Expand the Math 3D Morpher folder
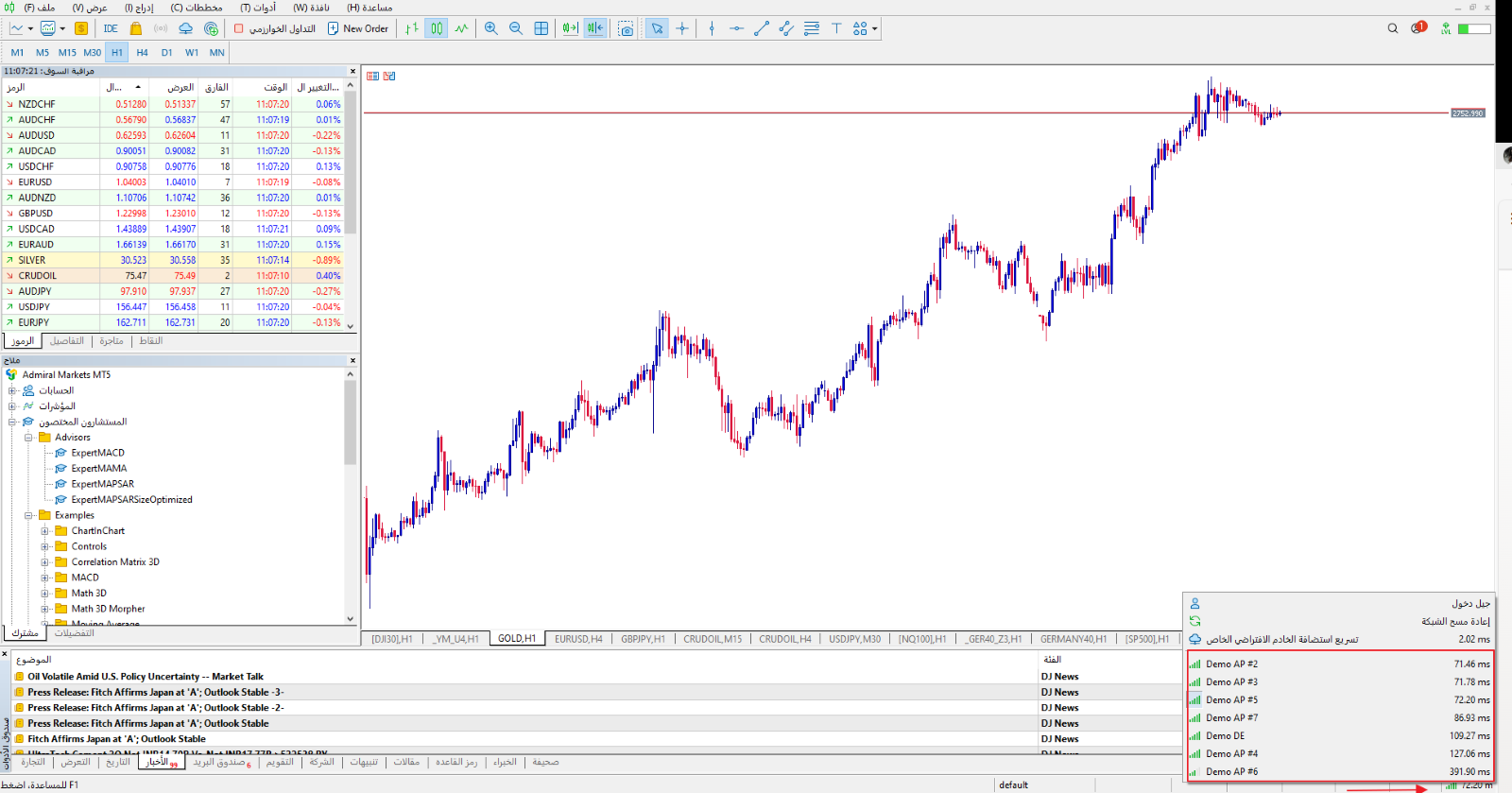Viewport: 1512px width, 793px height. 44,610
